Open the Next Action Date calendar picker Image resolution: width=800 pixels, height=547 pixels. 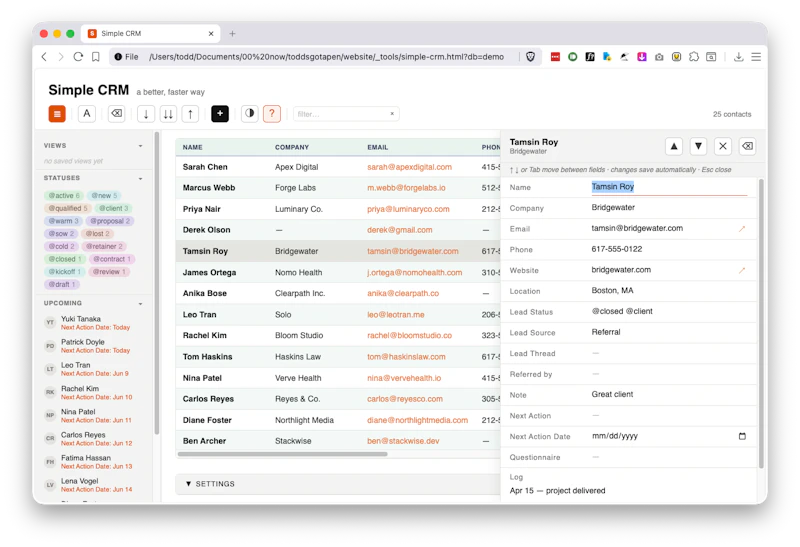tap(742, 436)
